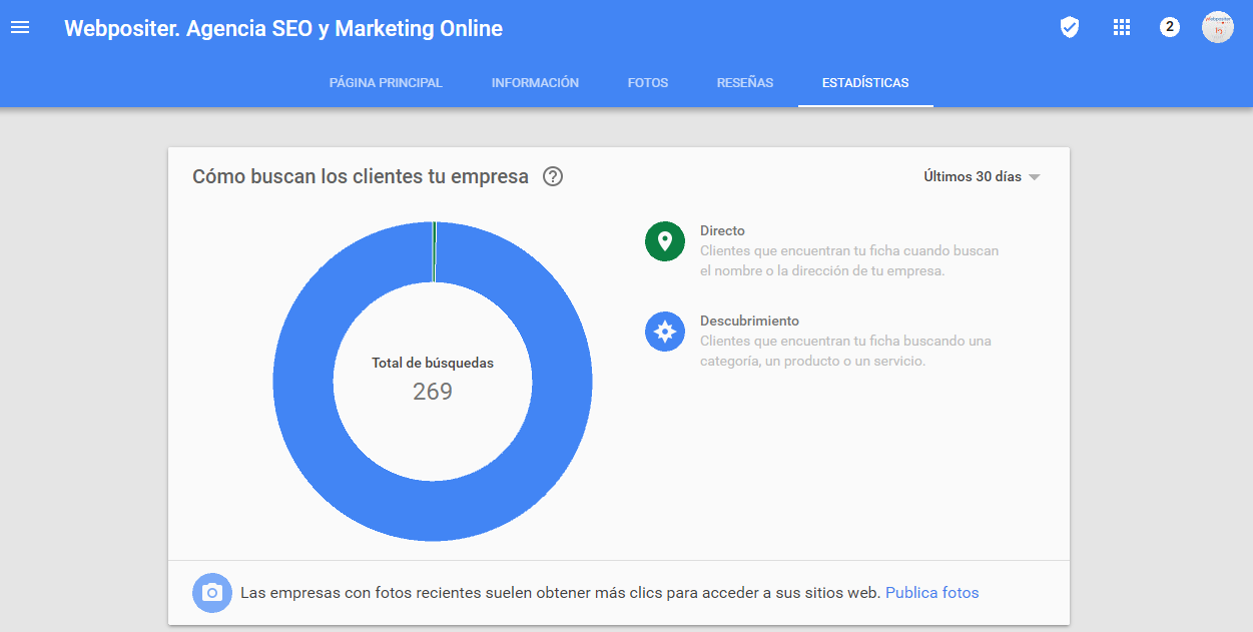Click the Webpositer business title
The image size is (1253, 632).
(x=283, y=29)
